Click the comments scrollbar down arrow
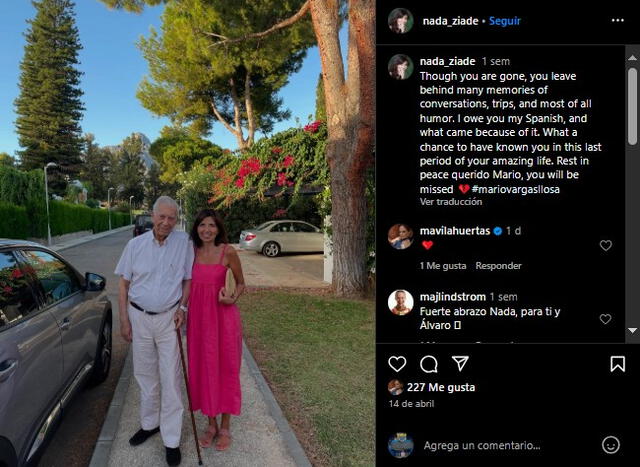640x467 pixels. (632, 330)
